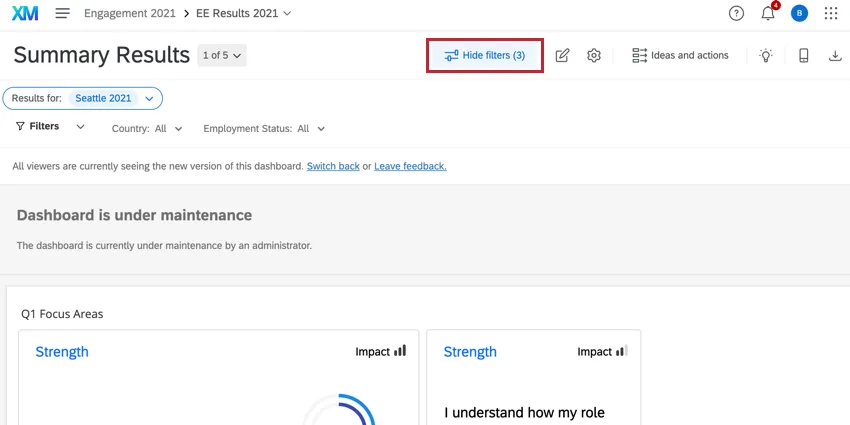Open the hamburger navigation menu
Screen dimensions: 850x425
pyautogui.click(x=62, y=14)
